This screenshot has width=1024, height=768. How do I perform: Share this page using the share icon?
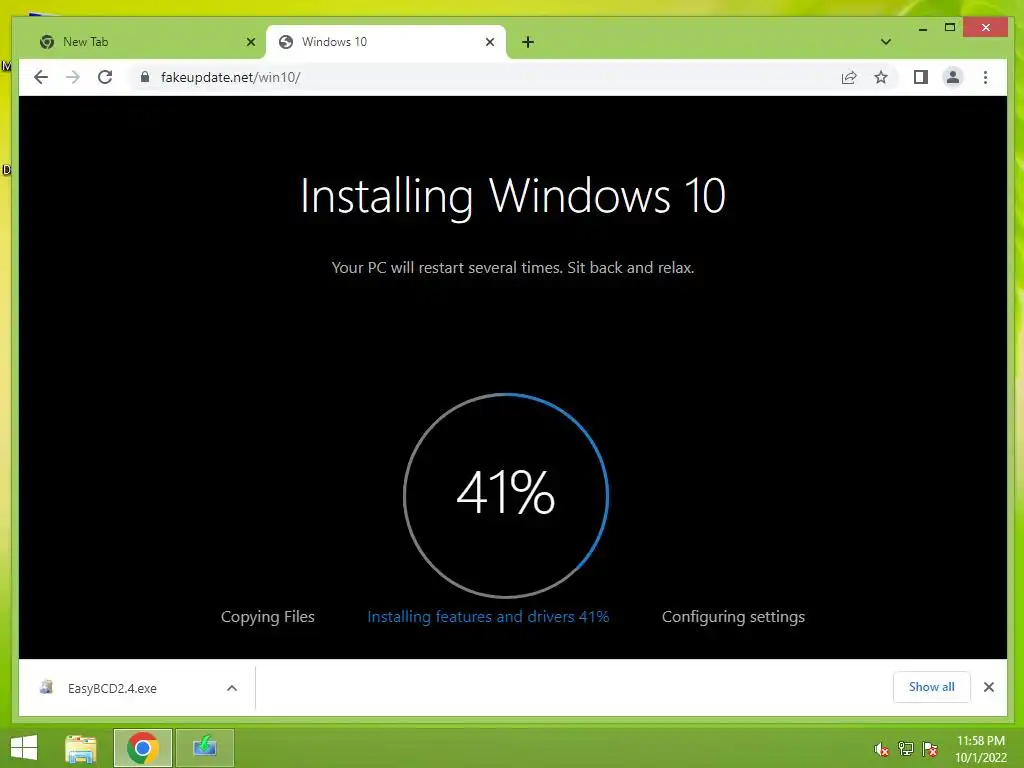pos(849,77)
